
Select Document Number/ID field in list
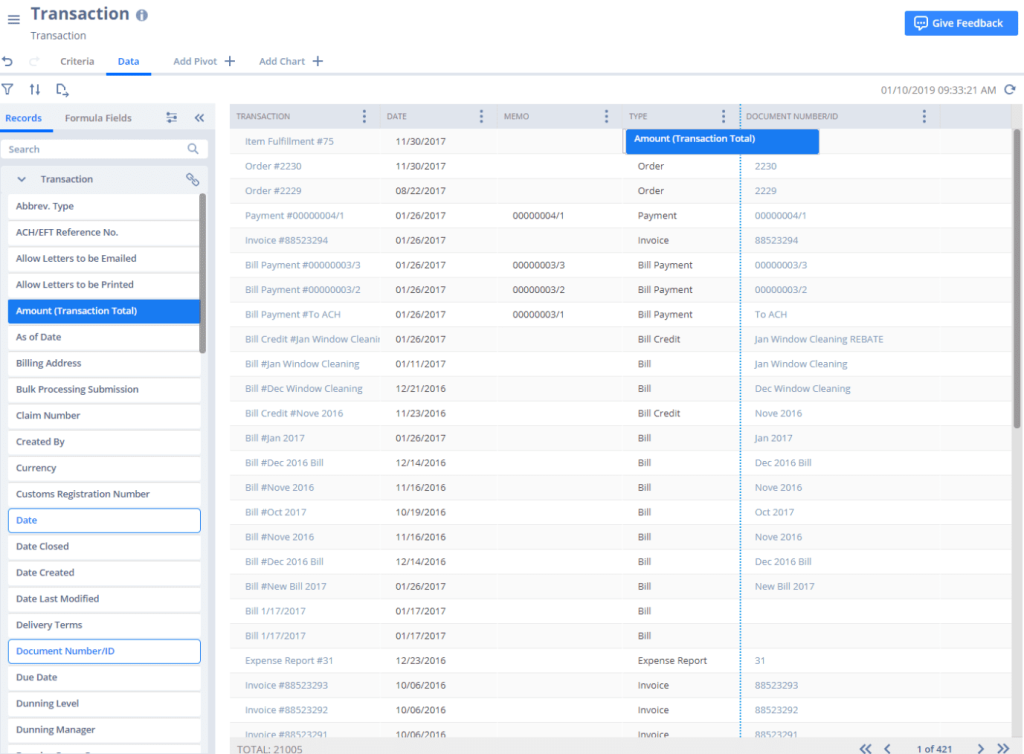104,651
